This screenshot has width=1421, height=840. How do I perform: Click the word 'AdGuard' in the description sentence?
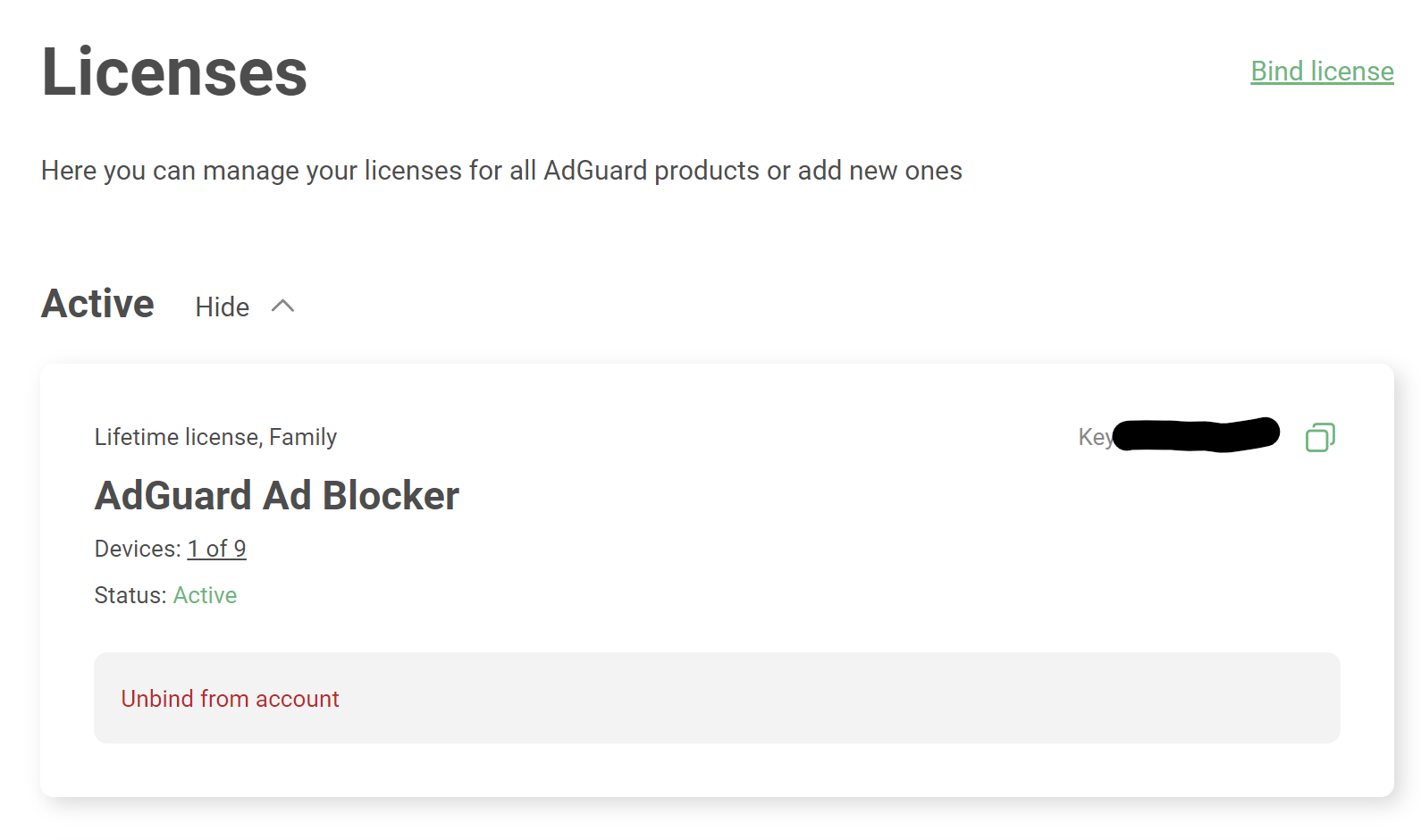coord(595,171)
